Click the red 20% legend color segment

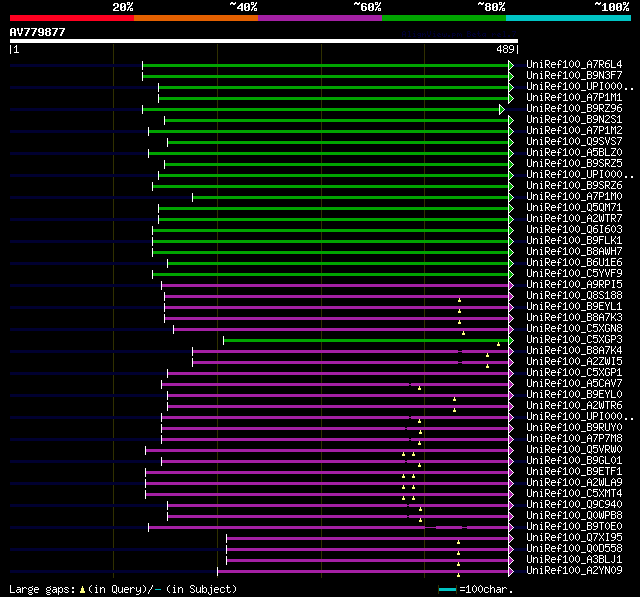(72, 18)
